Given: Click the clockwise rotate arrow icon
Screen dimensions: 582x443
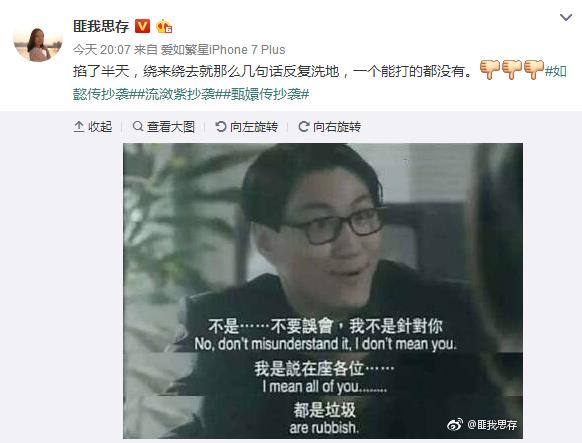Looking at the screenshot, I should (x=304, y=127).
